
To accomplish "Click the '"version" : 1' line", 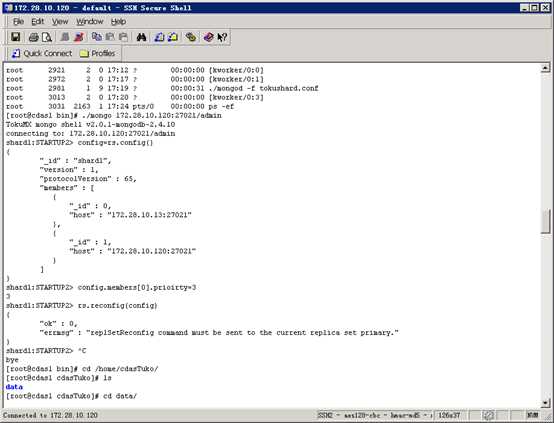I will pos(69,170).
